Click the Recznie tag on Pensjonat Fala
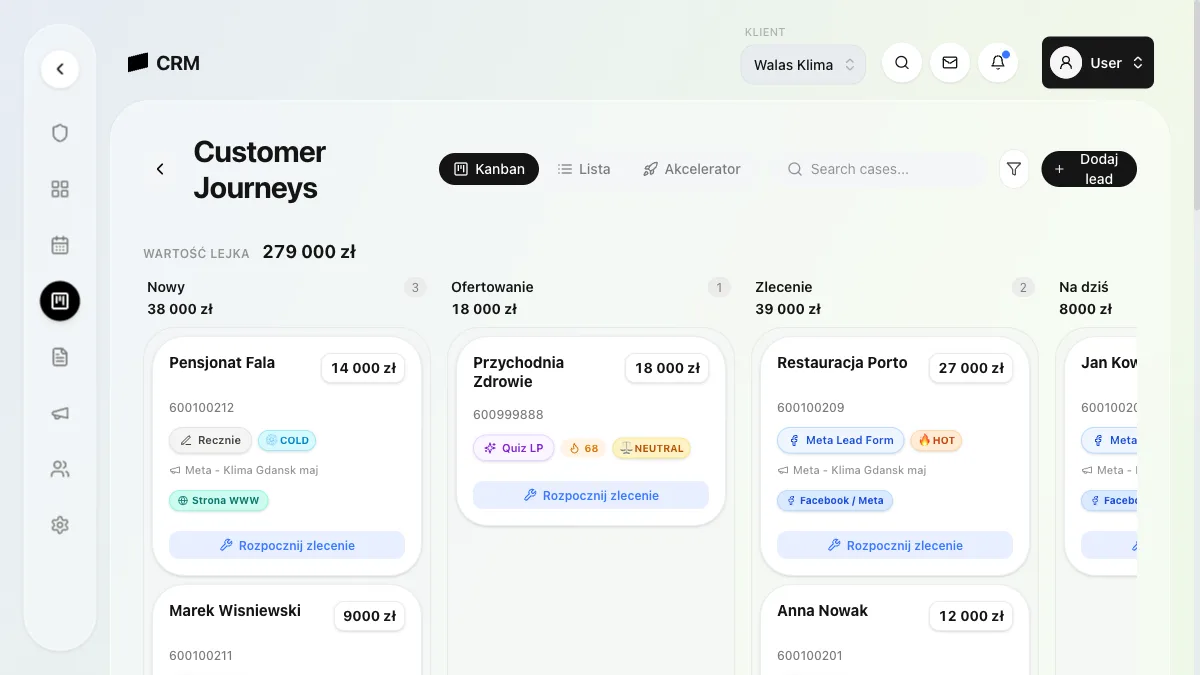1200x675 pixels. [x=210, y=440]
